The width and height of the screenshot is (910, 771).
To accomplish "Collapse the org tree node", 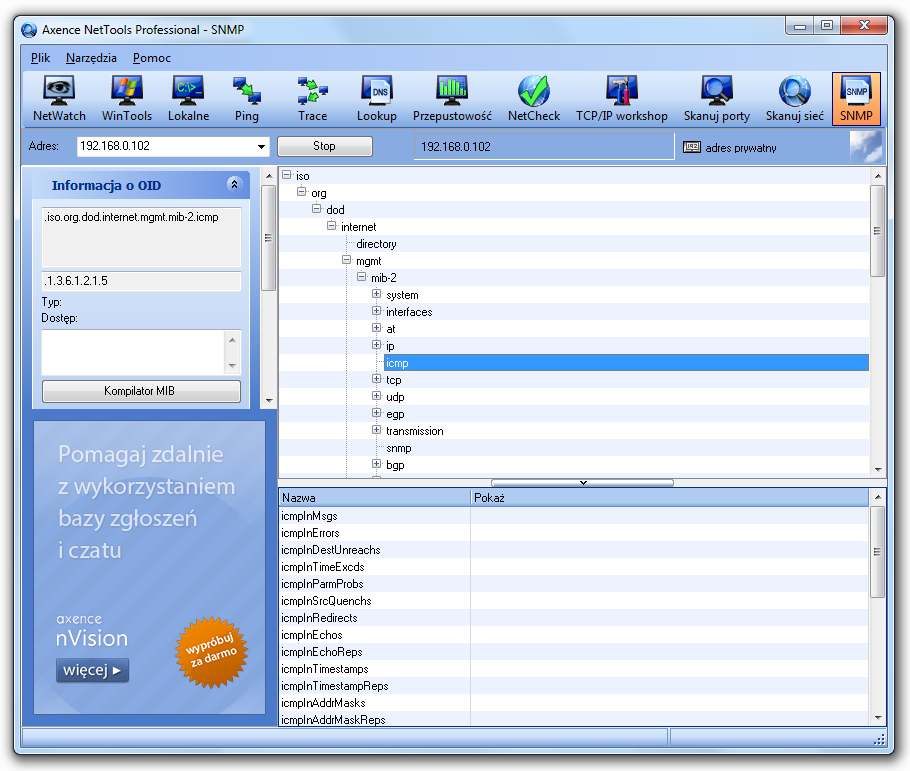I will click(302, 192).
